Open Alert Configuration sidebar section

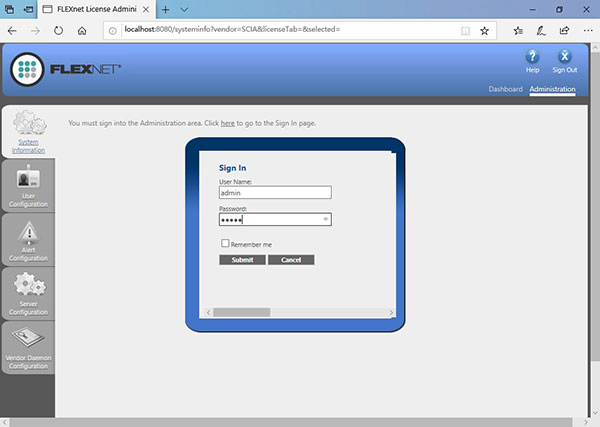pyautogui.click(x=28, y=240)
